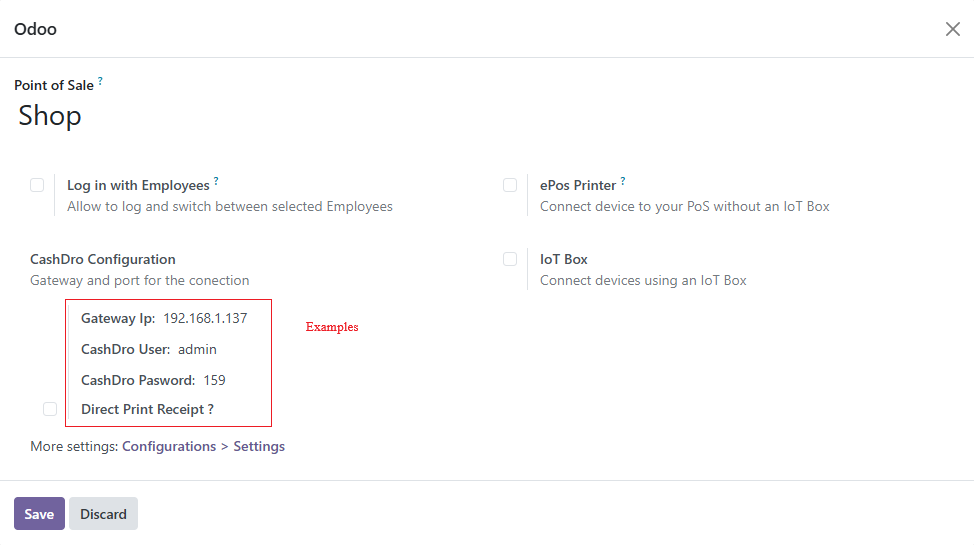Close the Odoo dialog with the X icon

[x=952, y=29]
